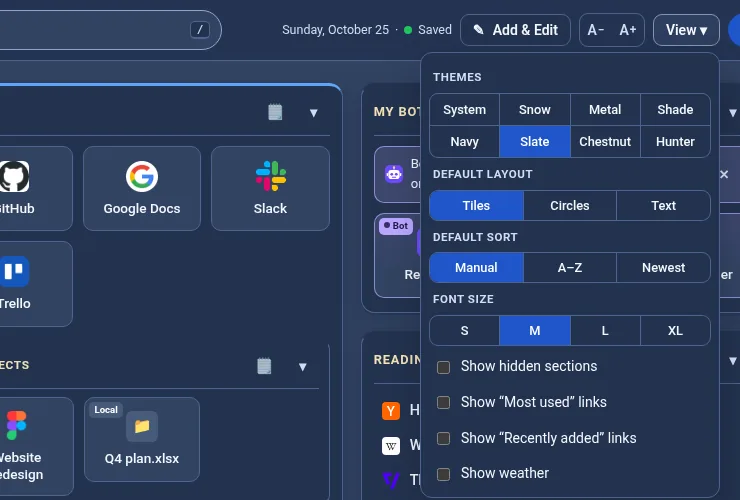Set default sort to A–Z

(x=570, y=267)
